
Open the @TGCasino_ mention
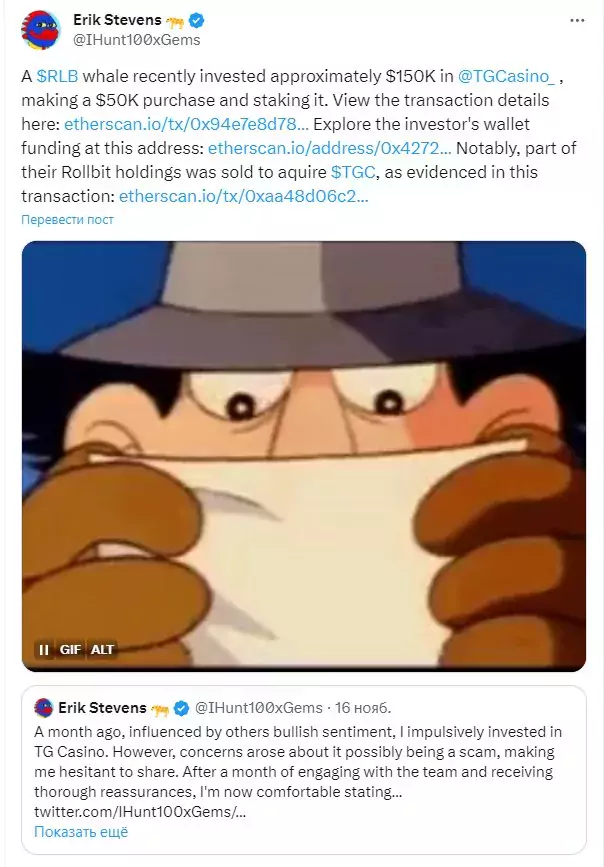coord(506,76)
